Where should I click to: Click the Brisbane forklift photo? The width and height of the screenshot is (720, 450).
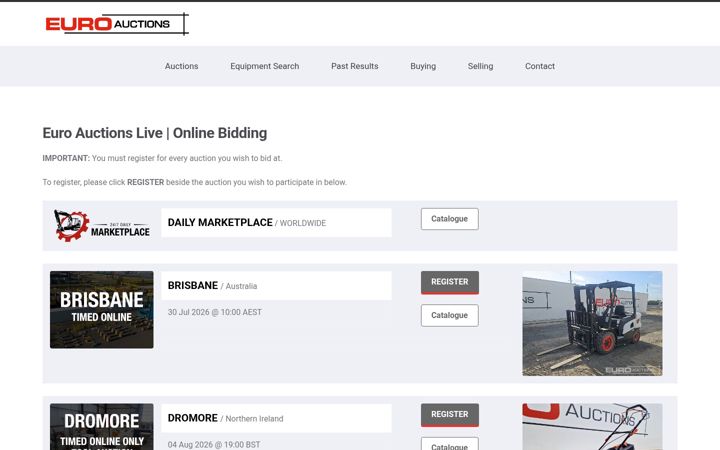point(592,323)
